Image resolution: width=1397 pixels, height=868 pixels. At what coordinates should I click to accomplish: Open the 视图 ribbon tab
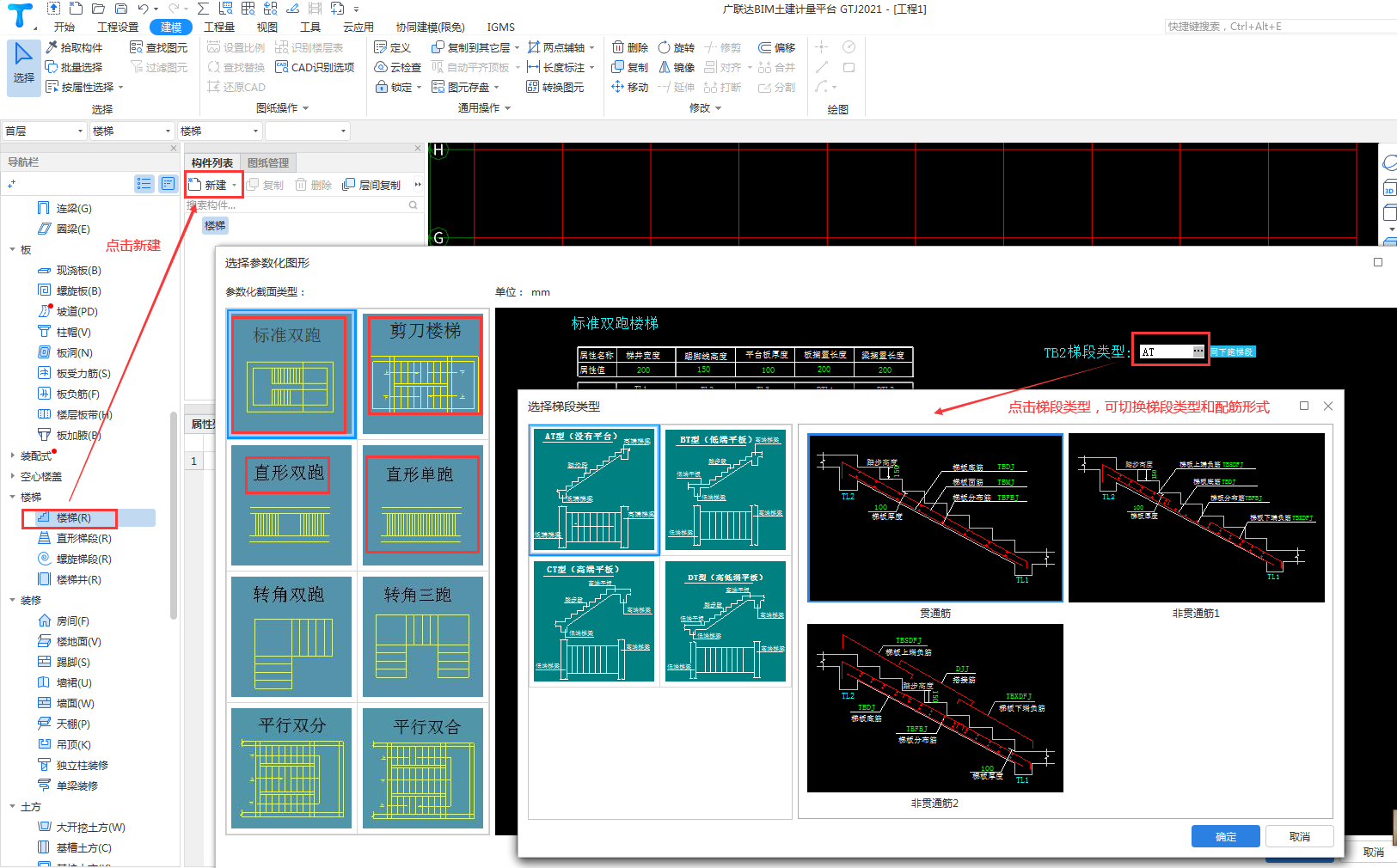(267, 27)
